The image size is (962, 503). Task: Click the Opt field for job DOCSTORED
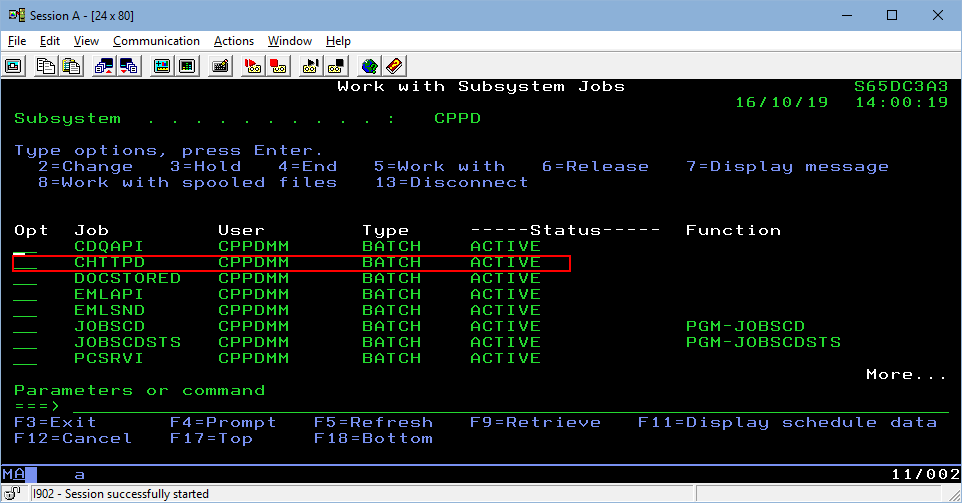[x=25, y=278]
